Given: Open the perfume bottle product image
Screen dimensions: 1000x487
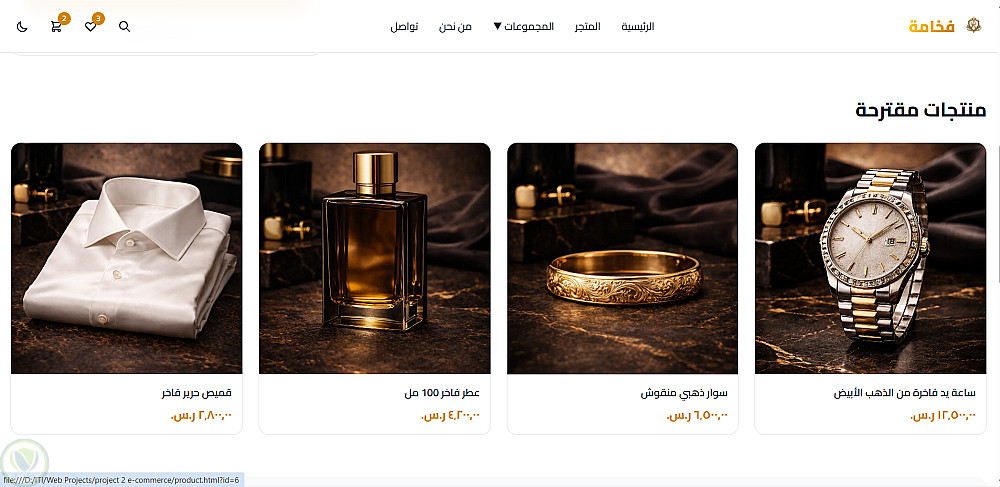Looking at the screenshot, I should [374, 258].
